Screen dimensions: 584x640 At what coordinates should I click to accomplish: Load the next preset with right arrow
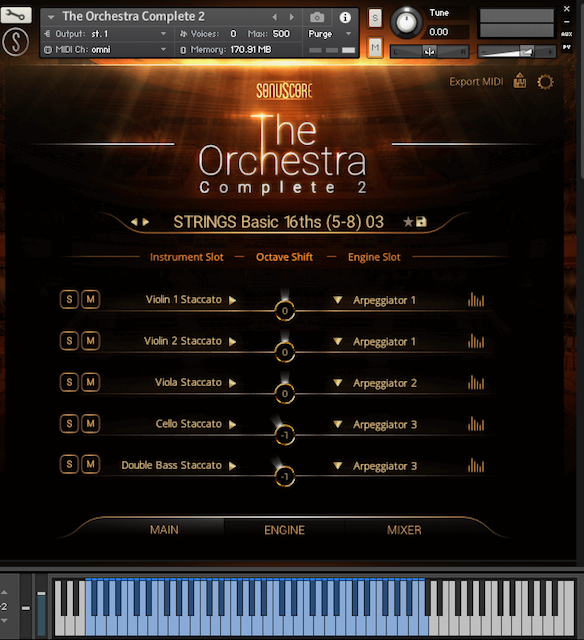point(146,222)
